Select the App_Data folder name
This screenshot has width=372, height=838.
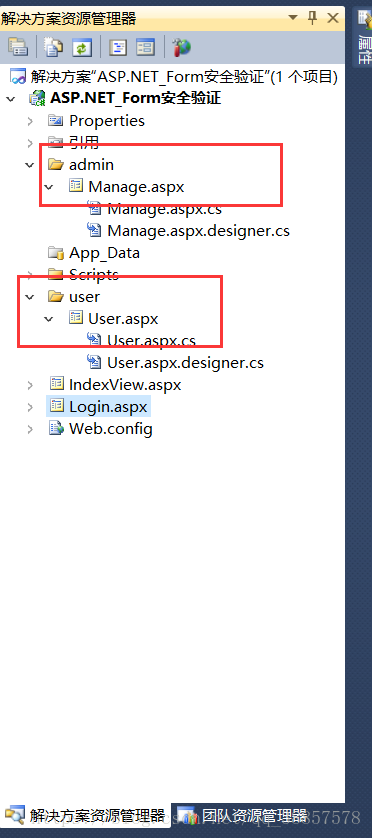pyautogui.click(x=104, y=253)
